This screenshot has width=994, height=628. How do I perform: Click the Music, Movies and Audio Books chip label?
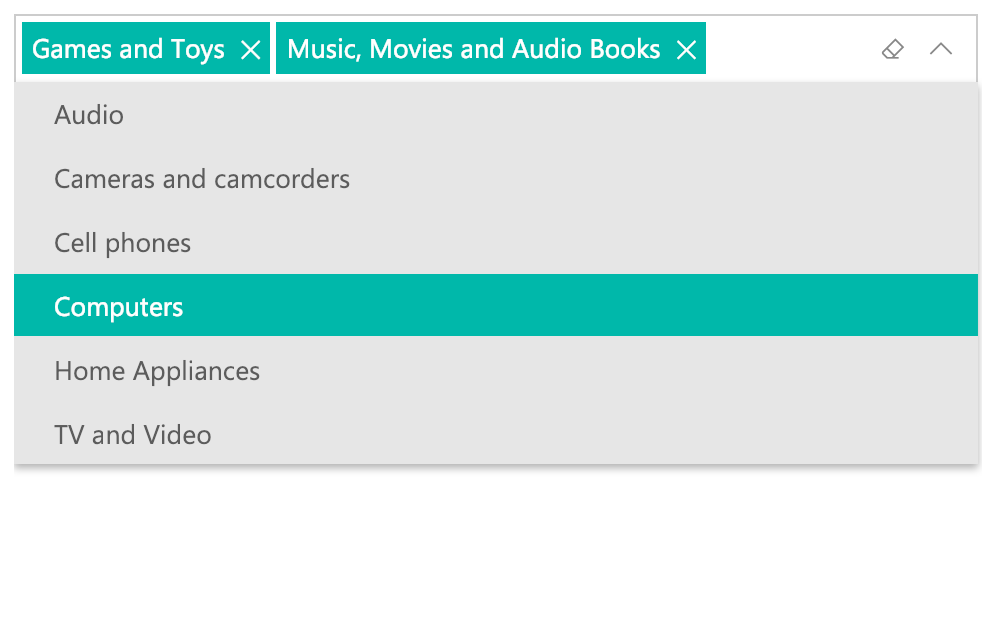coord(474,49)
